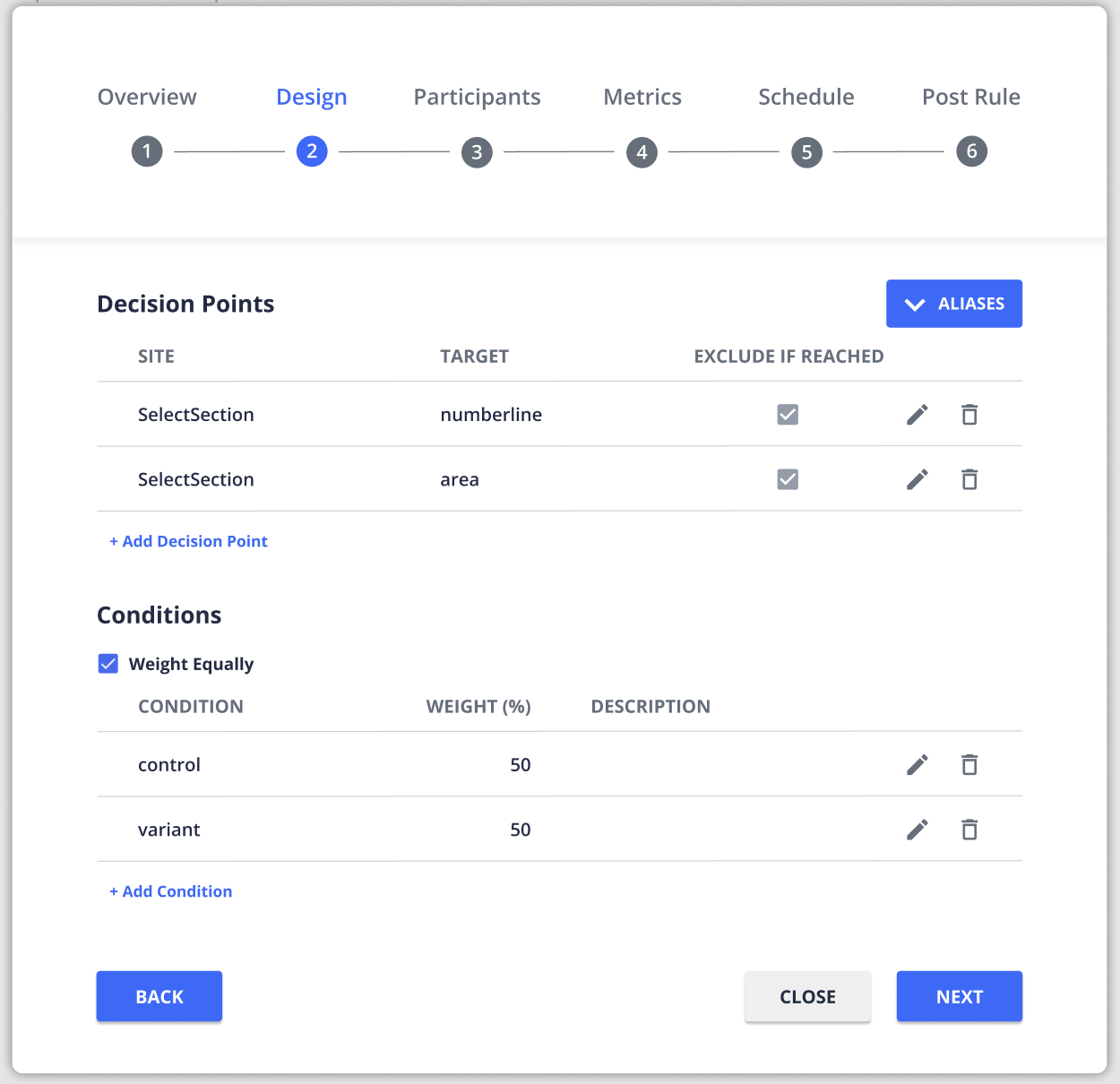Image resolution: width=1120 pixels, height=1084 pixels.
Task: Delete the numberline decision point
Action: tap(969, 415)
